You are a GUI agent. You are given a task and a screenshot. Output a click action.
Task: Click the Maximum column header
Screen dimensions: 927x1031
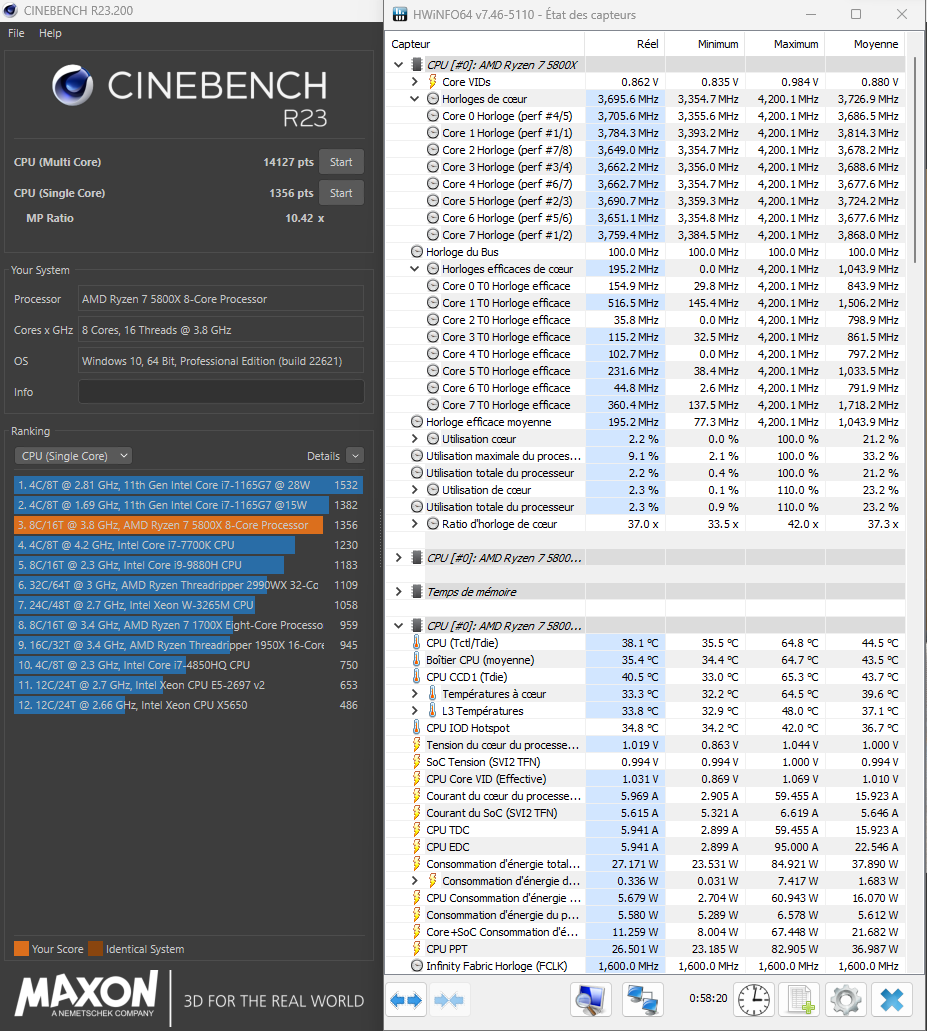(x=786, y=44)
